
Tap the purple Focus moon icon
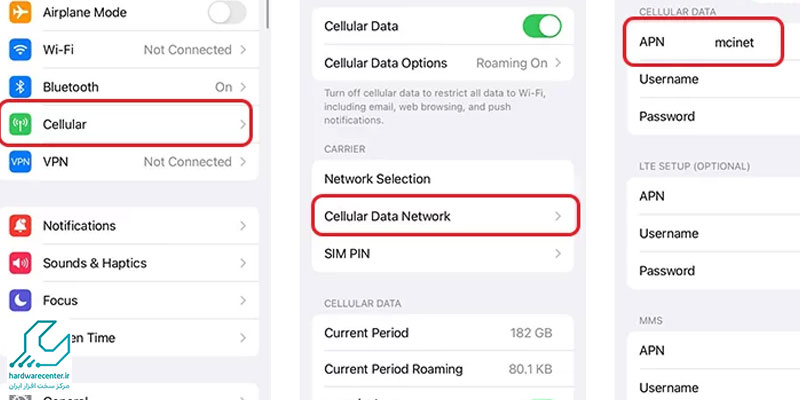tap(20, 301)
